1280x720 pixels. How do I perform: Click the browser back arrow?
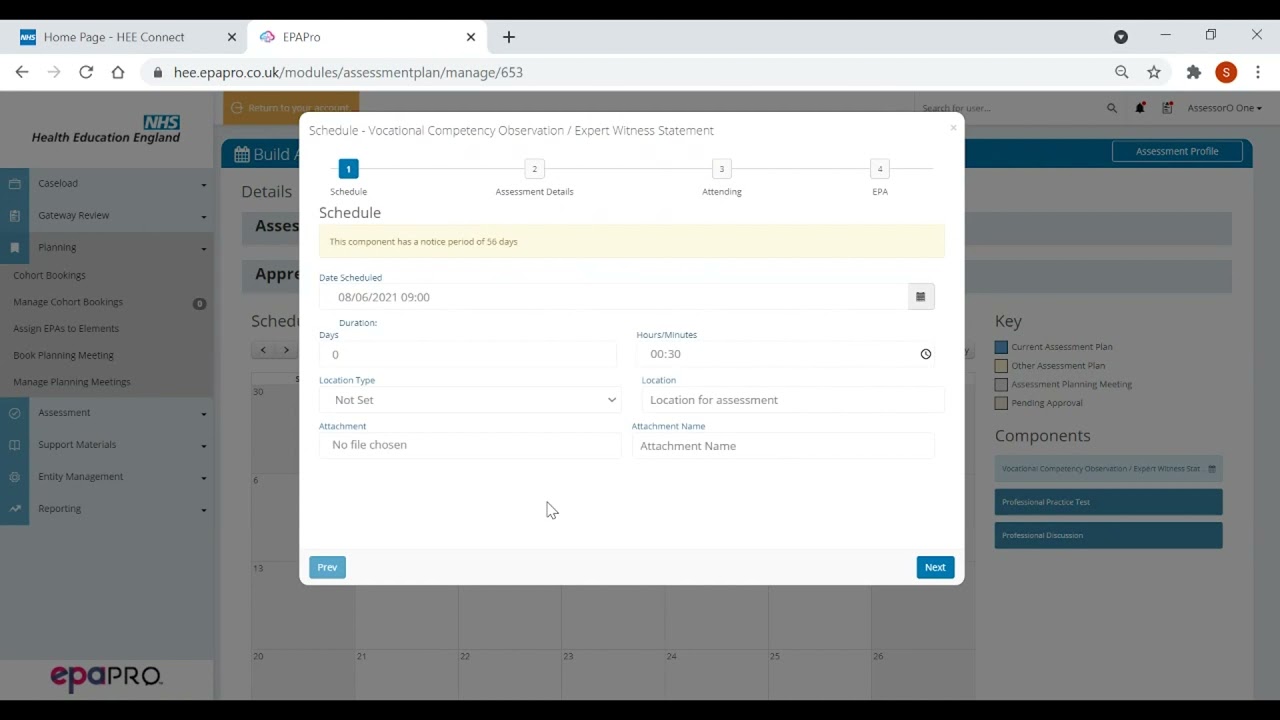click(x=22, y=72)
